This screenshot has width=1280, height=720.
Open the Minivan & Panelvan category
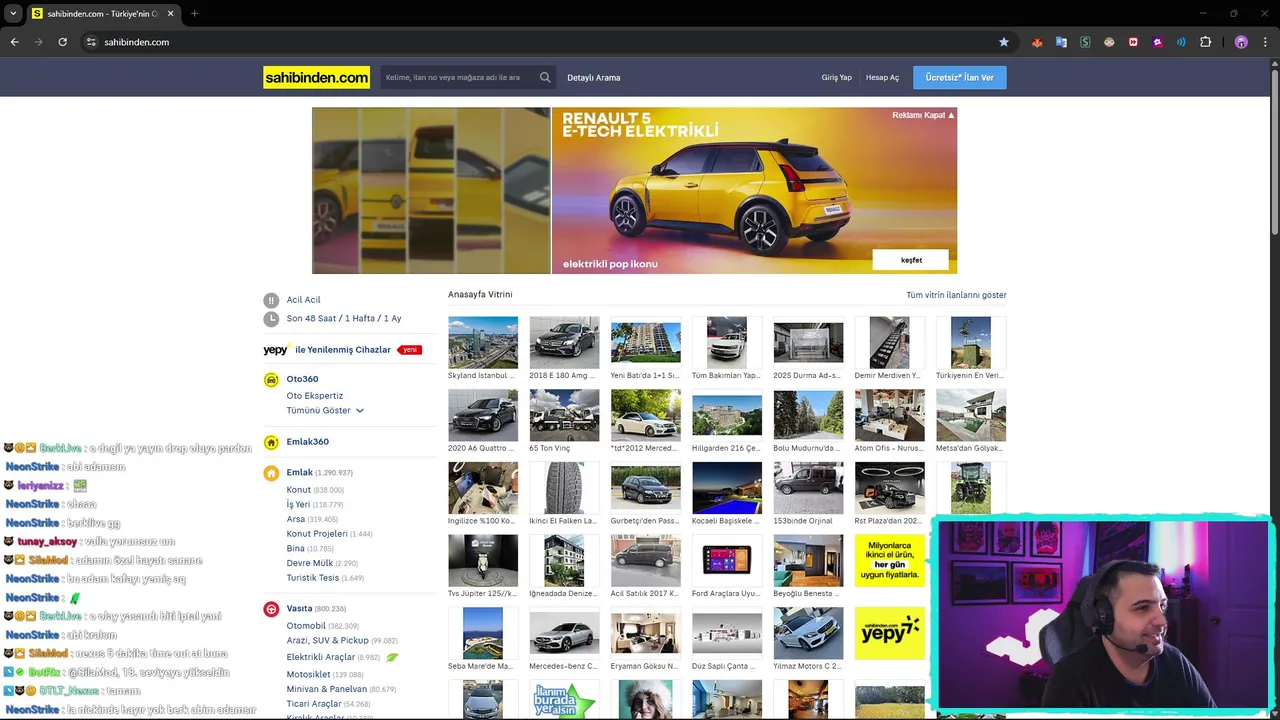coord(327,689)
